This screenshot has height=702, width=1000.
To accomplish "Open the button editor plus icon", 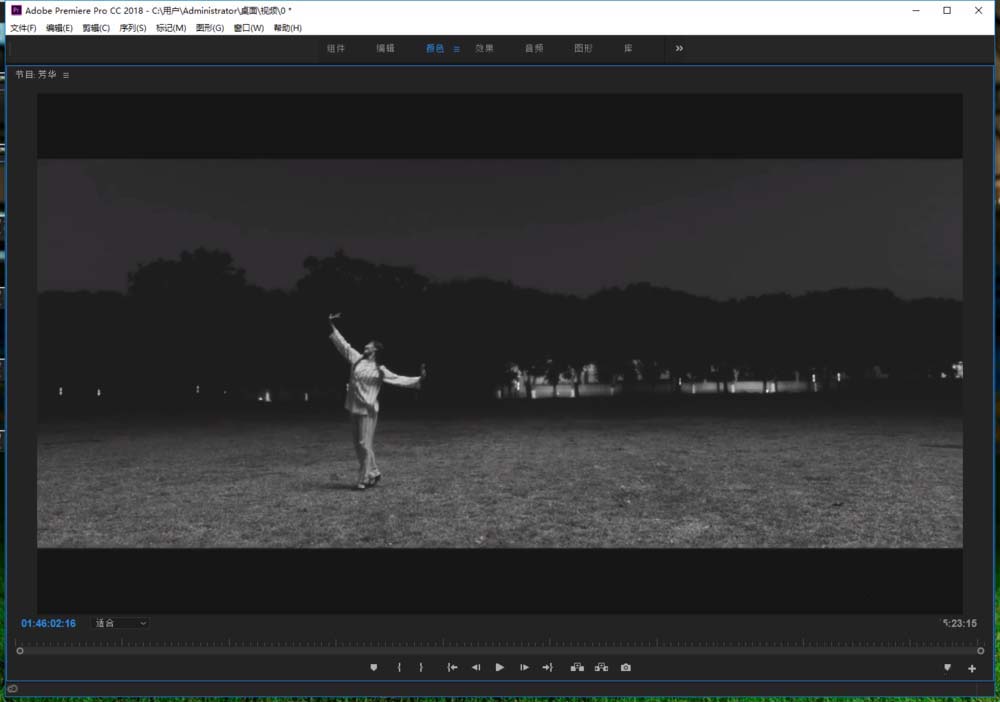I will pyautogui.click(x=972, y=668).
